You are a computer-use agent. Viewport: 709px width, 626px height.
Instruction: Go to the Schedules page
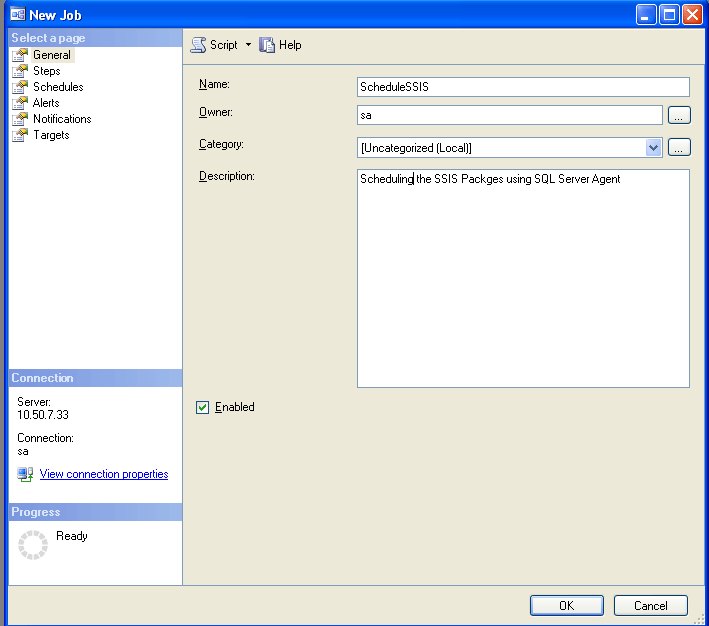[58, 87]
